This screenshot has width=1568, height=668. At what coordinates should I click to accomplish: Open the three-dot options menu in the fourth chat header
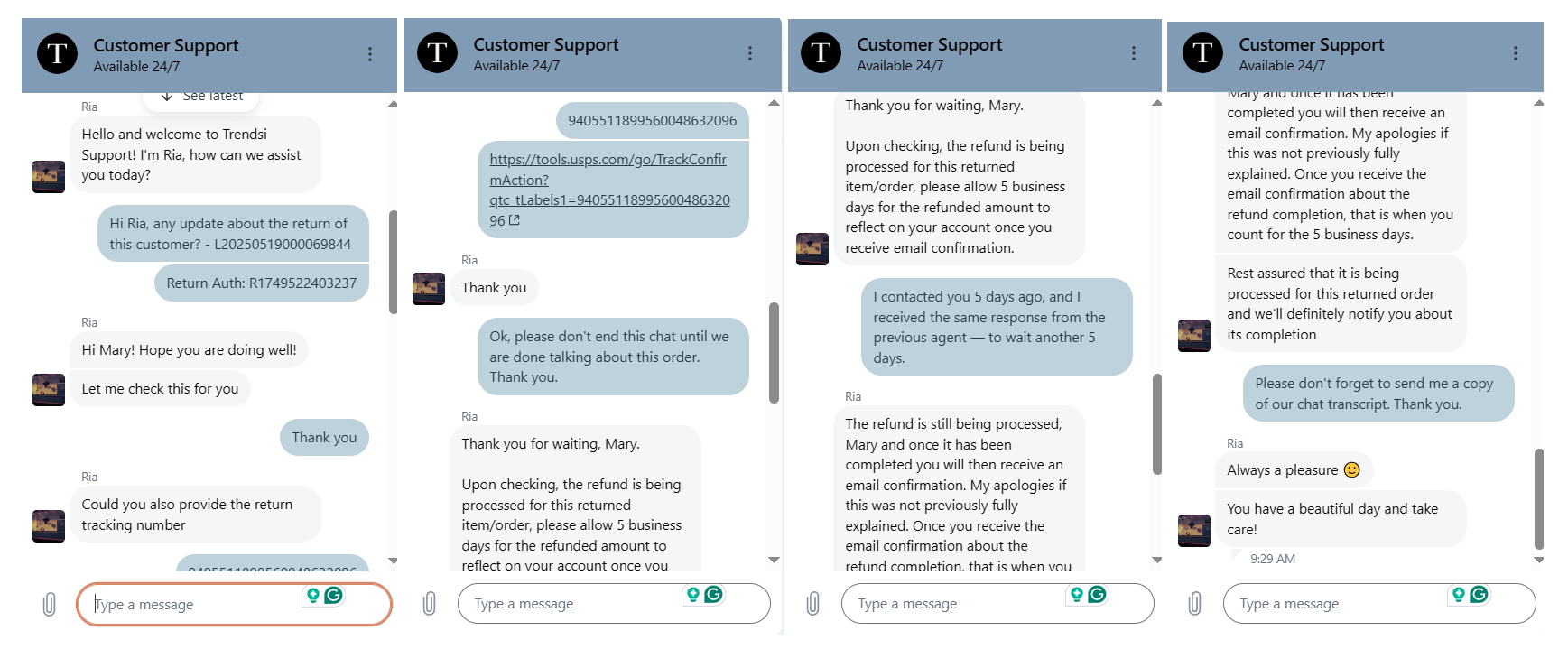click(x=1516, y=53)
